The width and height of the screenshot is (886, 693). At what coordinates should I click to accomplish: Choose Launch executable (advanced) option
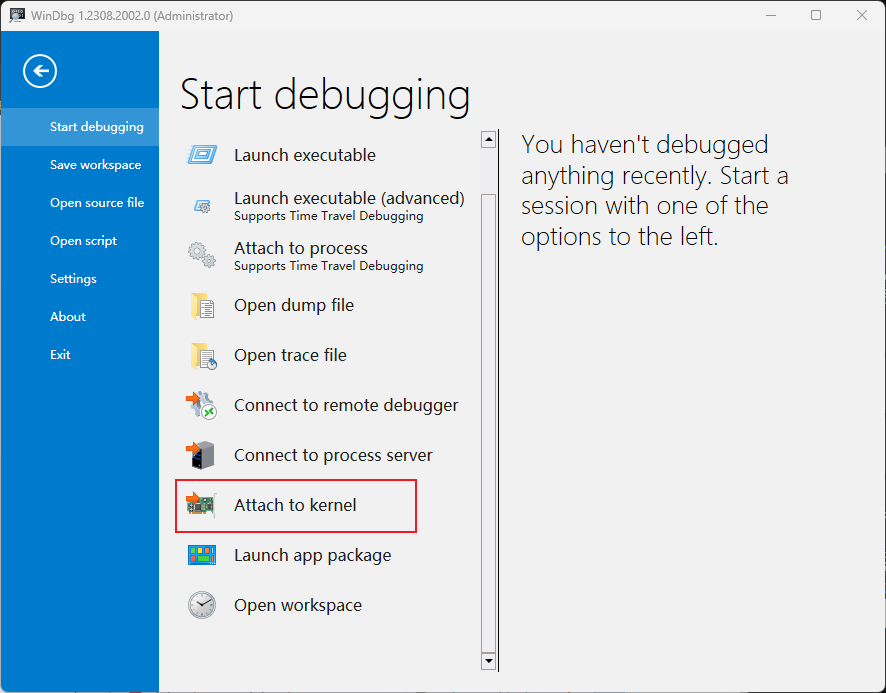click(349, 198)
